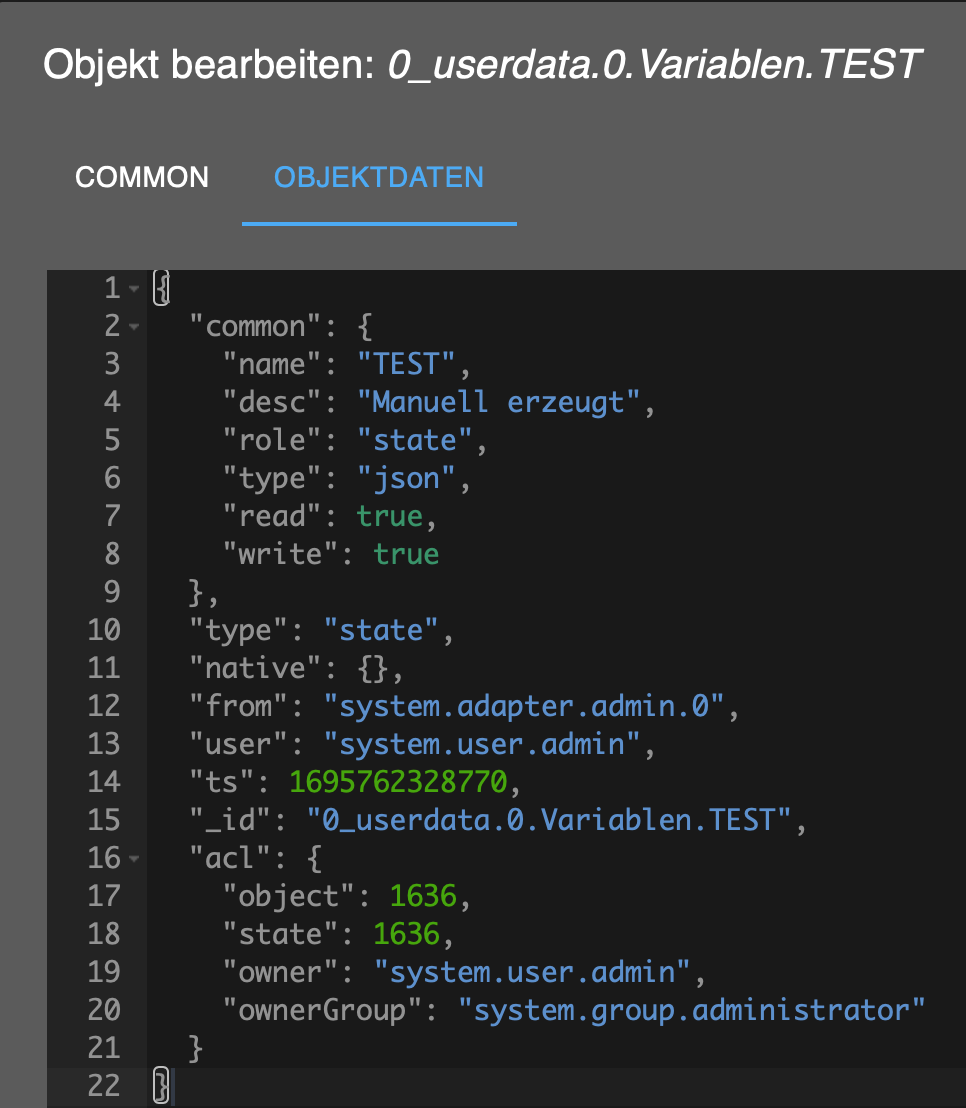The height and width of the screenshot is (1108, 966).
Task: Click line number 10 in the gutter
Action: tap(104, 630)
